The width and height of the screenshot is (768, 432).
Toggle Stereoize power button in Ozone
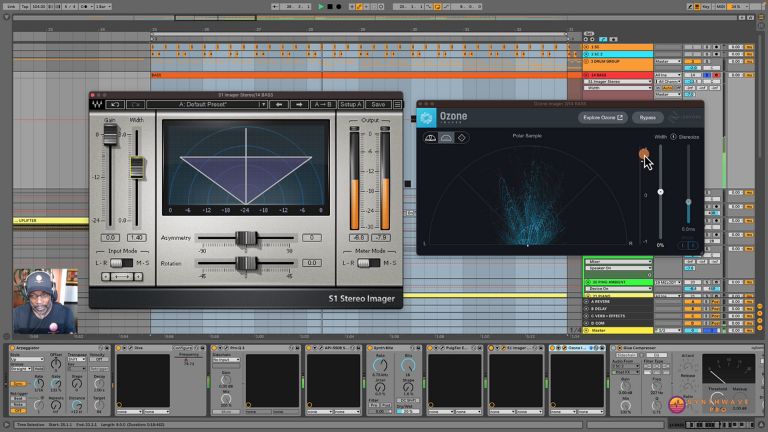coord(673,137)
